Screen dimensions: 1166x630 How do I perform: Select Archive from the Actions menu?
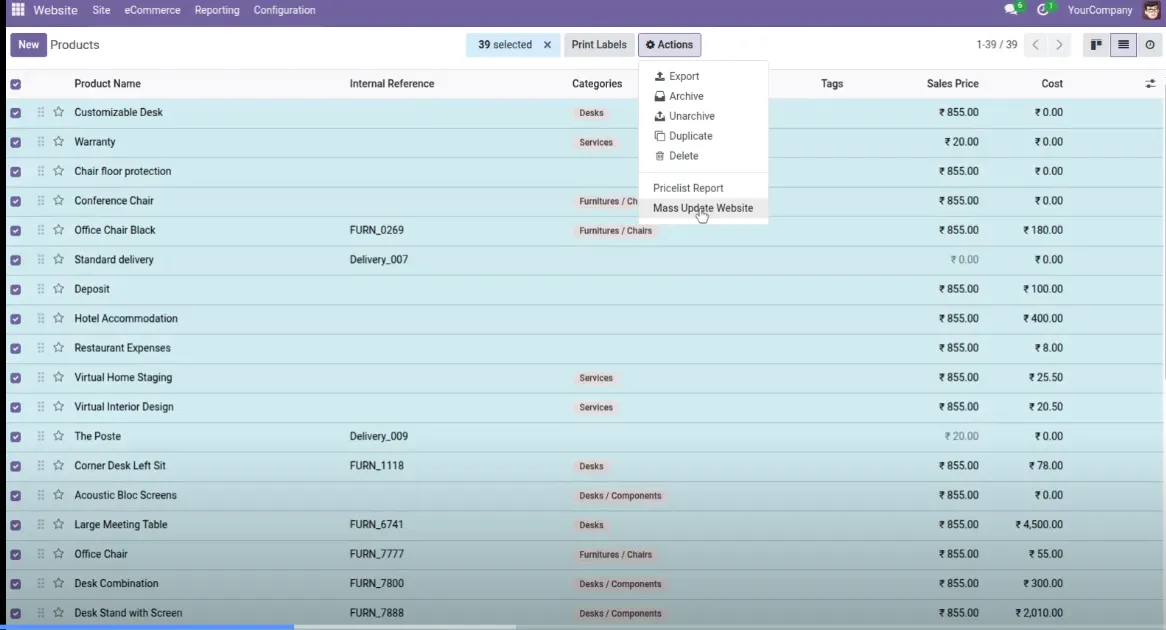[686, 96]
